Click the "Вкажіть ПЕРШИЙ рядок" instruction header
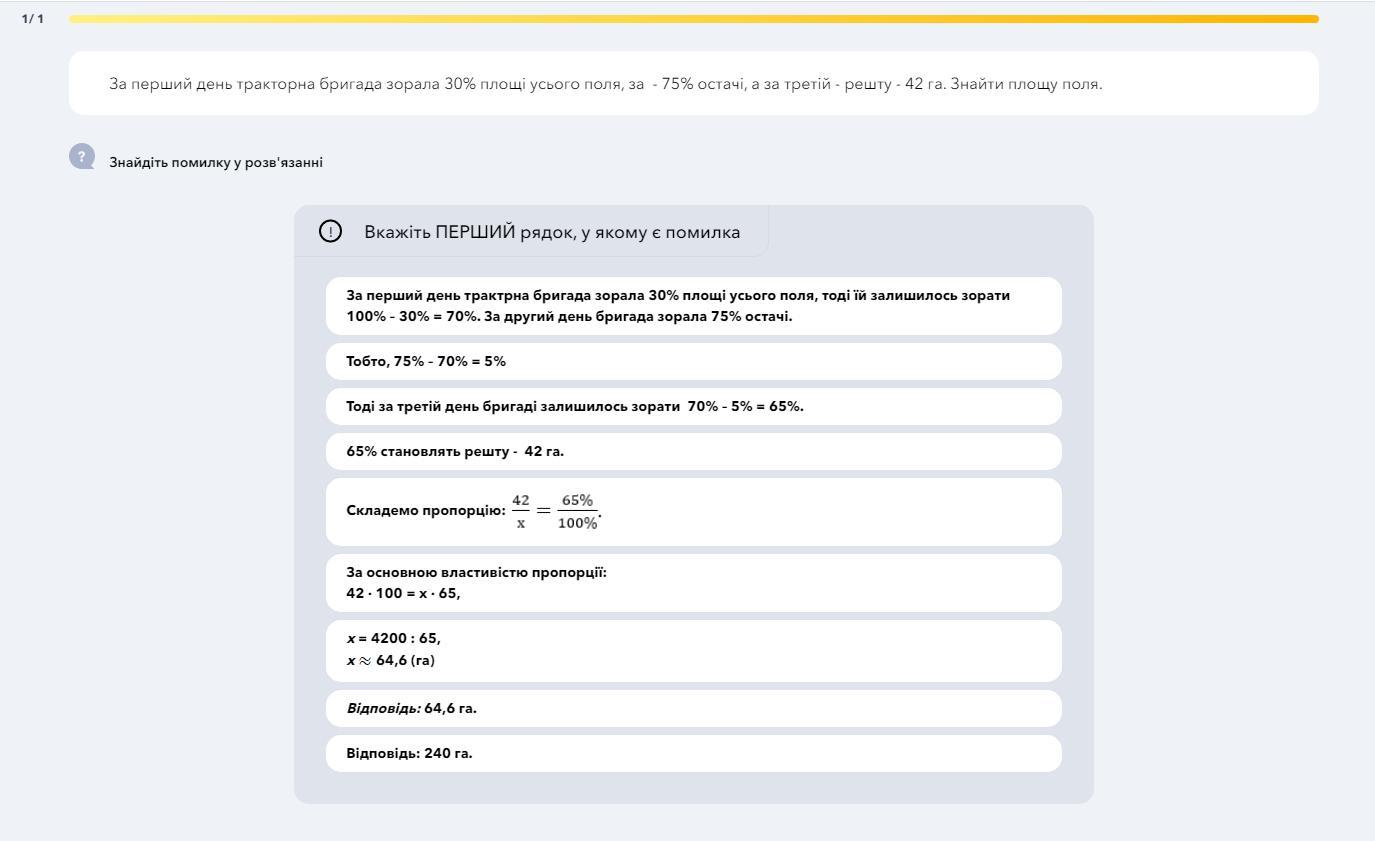This screenshot has height=841, width=1375. point(552,232)
